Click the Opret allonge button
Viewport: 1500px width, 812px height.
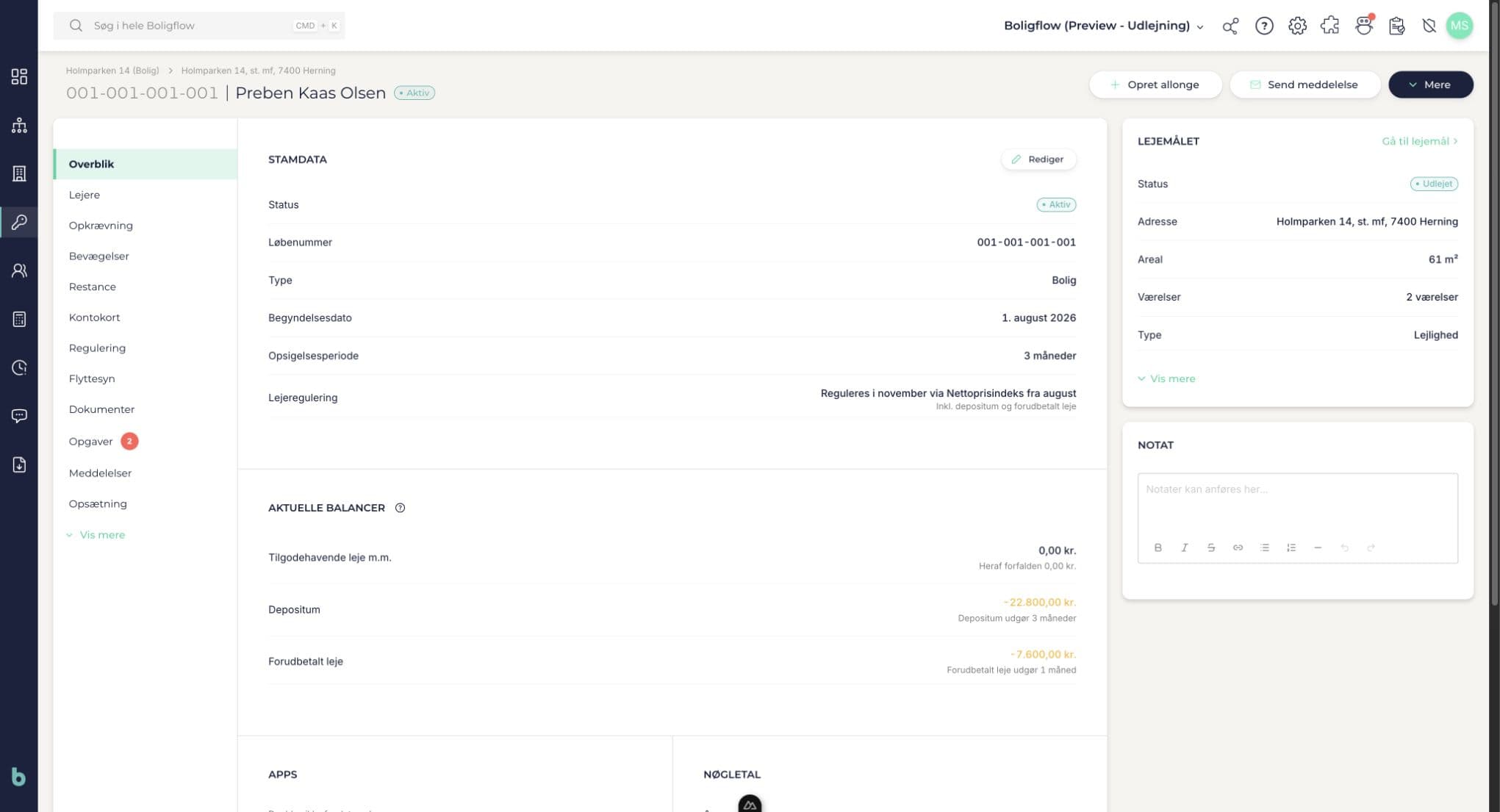pyautogui.click(x=1155, y=85)
